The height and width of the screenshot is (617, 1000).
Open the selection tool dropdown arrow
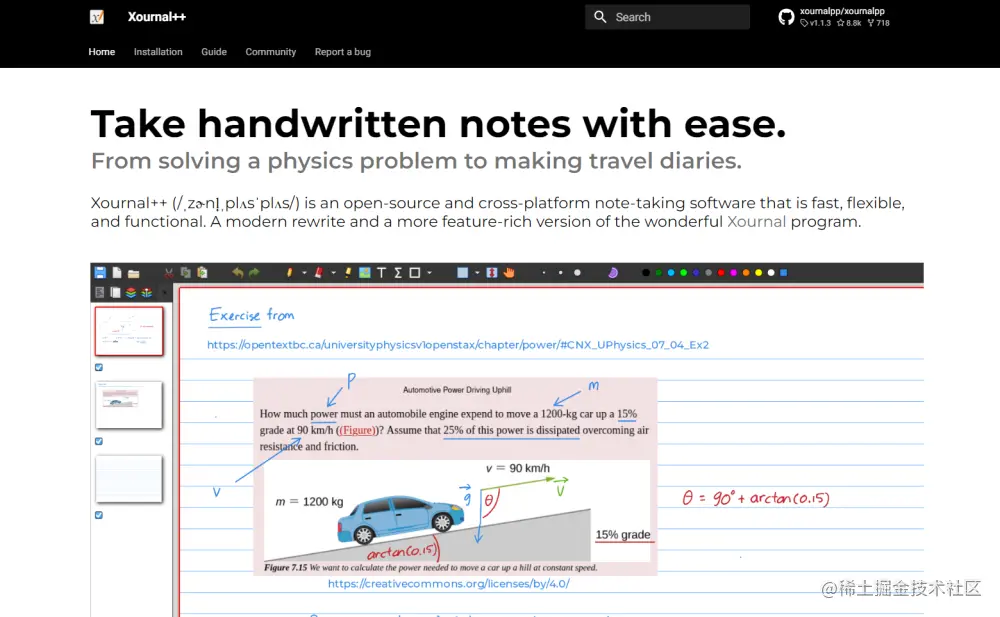[x=477, y=272]
